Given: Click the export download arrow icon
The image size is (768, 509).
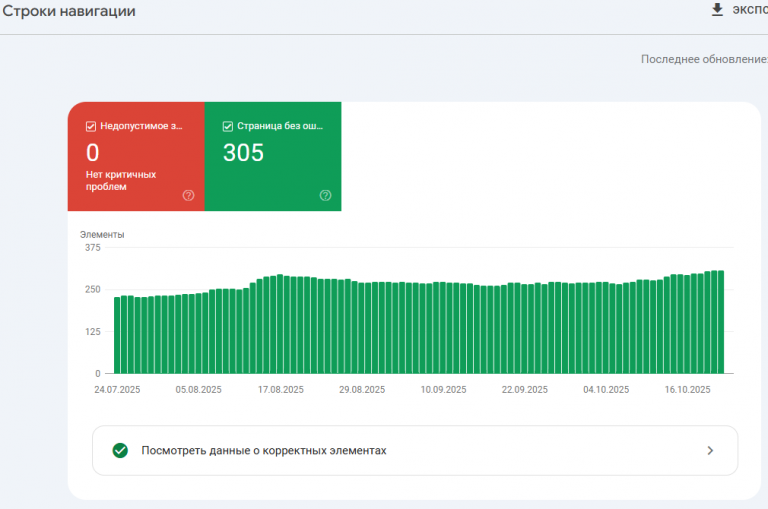Looking at the screenshot, I should (716, 10).
